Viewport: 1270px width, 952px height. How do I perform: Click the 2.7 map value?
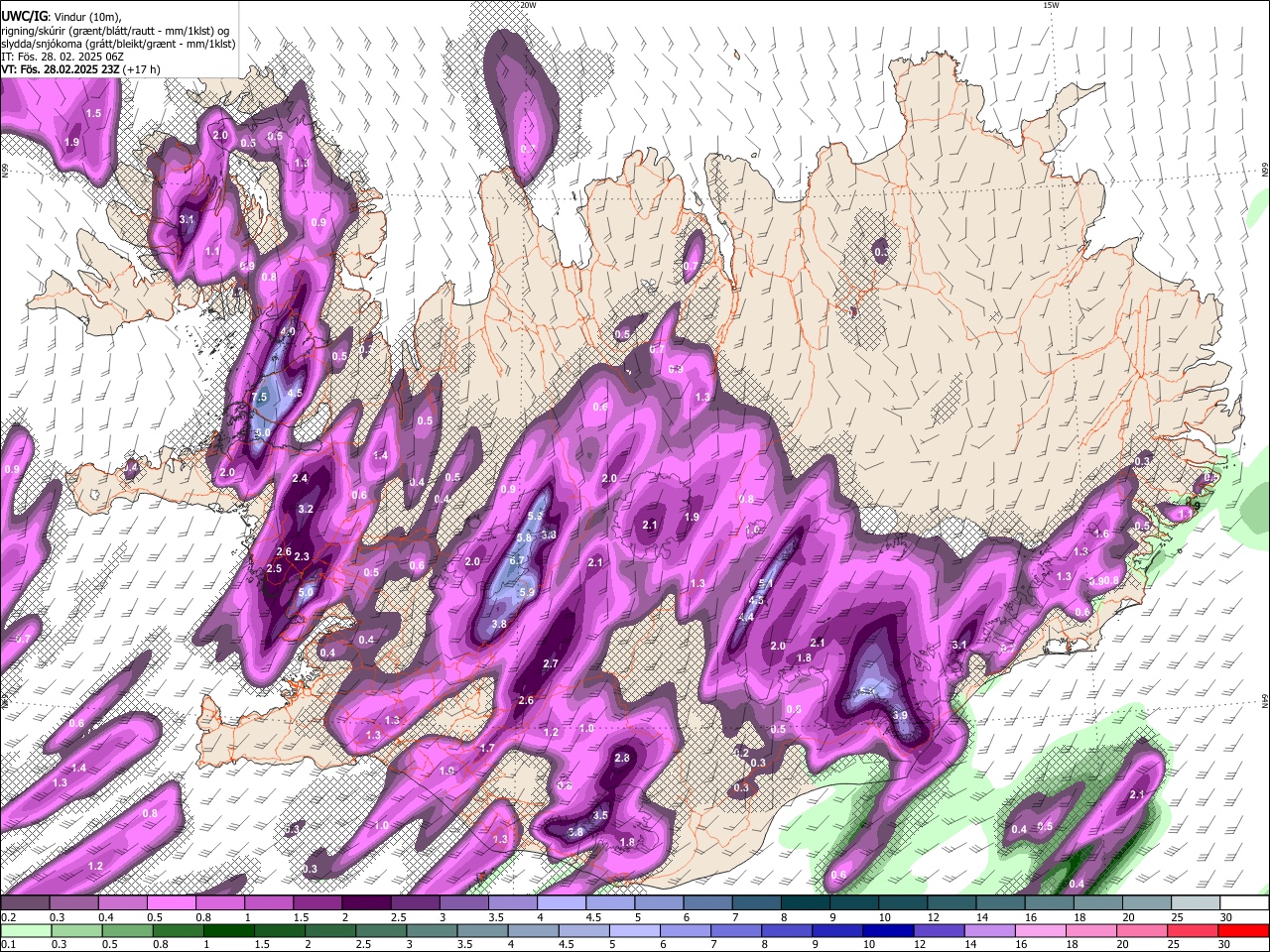(552, 663)
